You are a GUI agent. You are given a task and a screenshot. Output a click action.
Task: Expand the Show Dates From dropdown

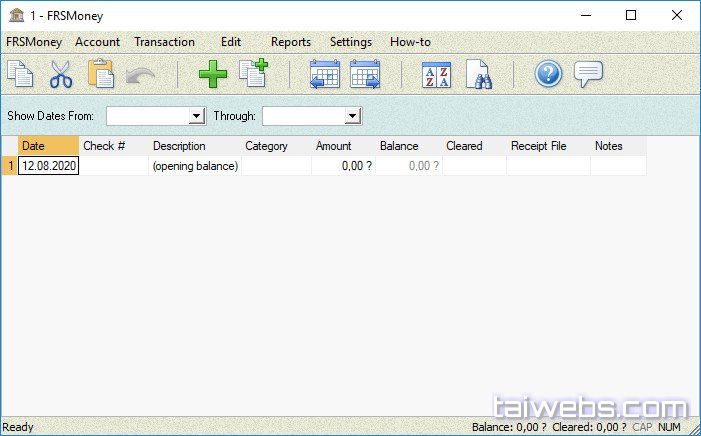pos(196,116)
